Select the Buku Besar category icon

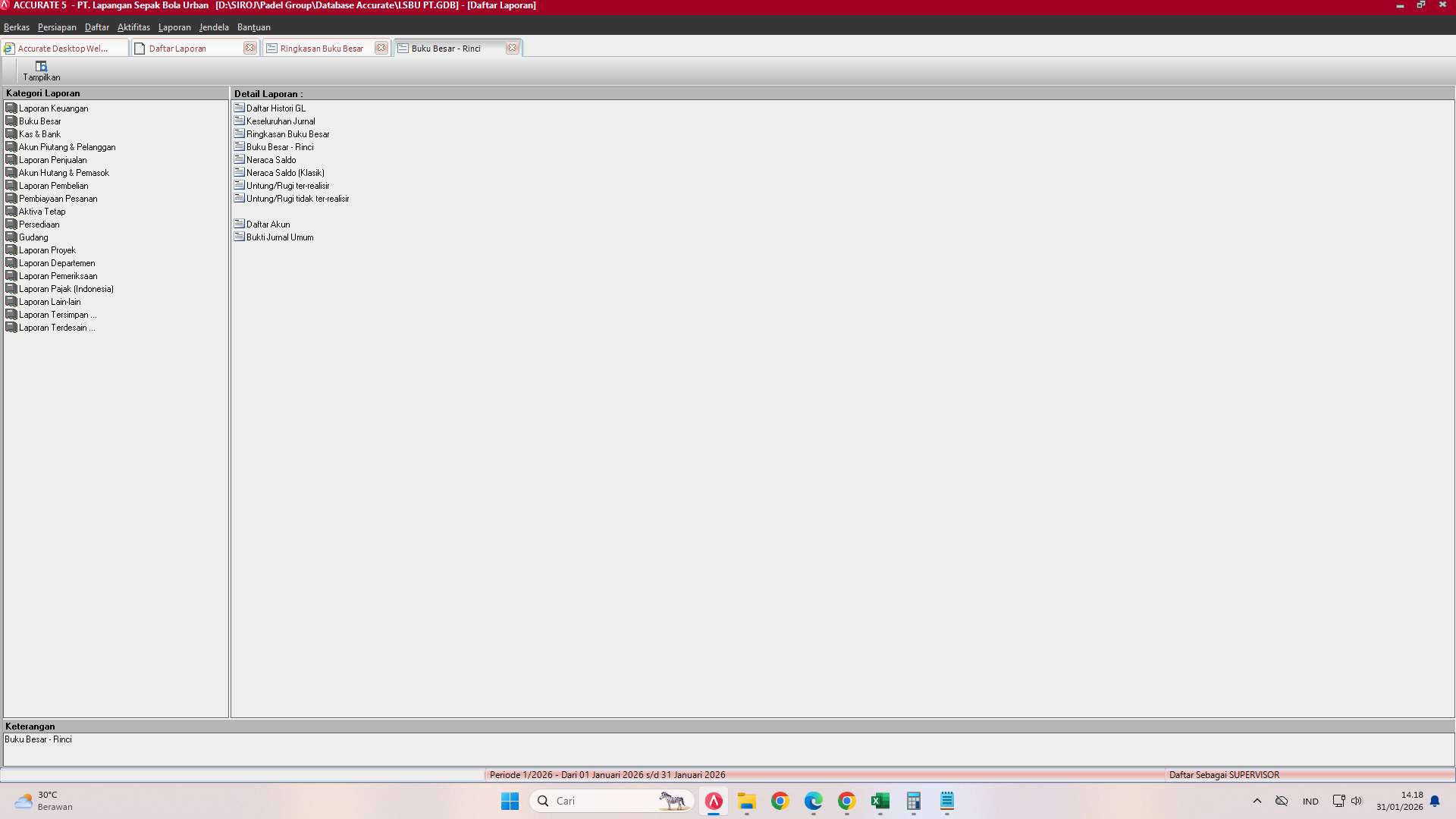11,121
